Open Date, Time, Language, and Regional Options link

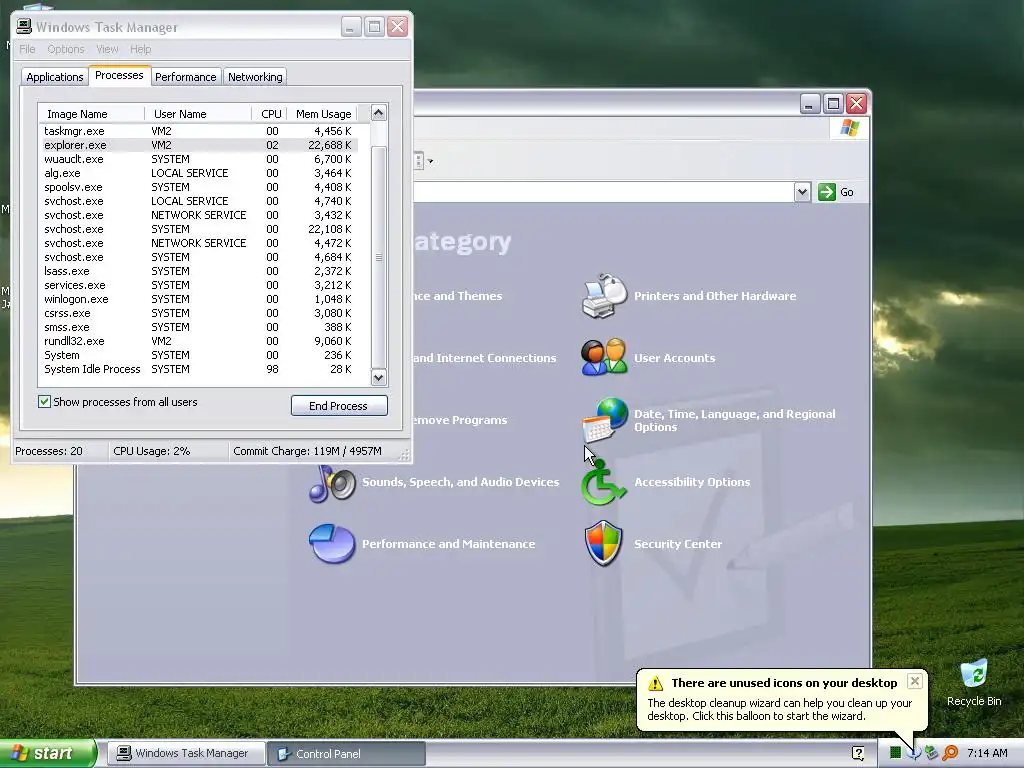tap(735, 420)
